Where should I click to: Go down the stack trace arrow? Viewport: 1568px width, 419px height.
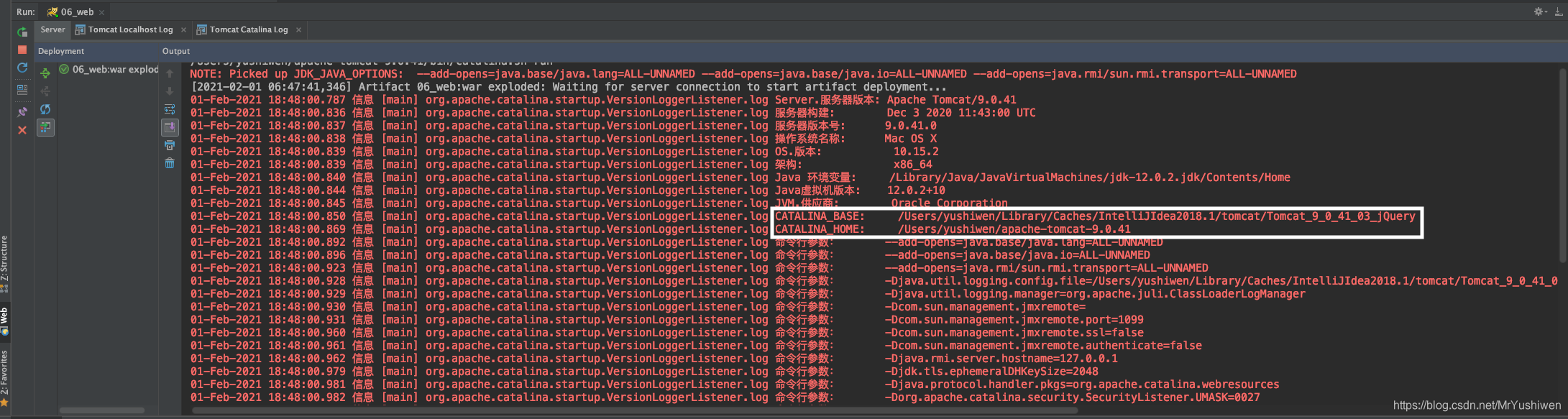point(170,91)
